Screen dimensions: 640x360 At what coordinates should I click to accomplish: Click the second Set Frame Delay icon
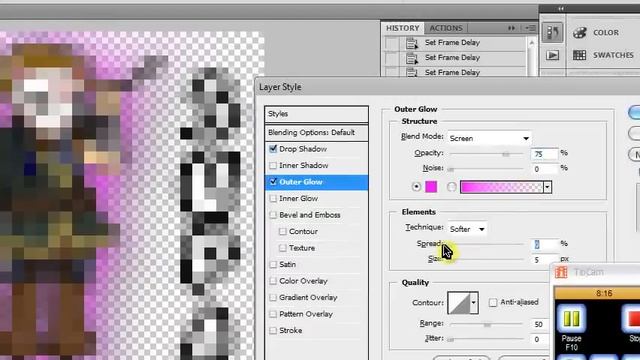[412, 58]
